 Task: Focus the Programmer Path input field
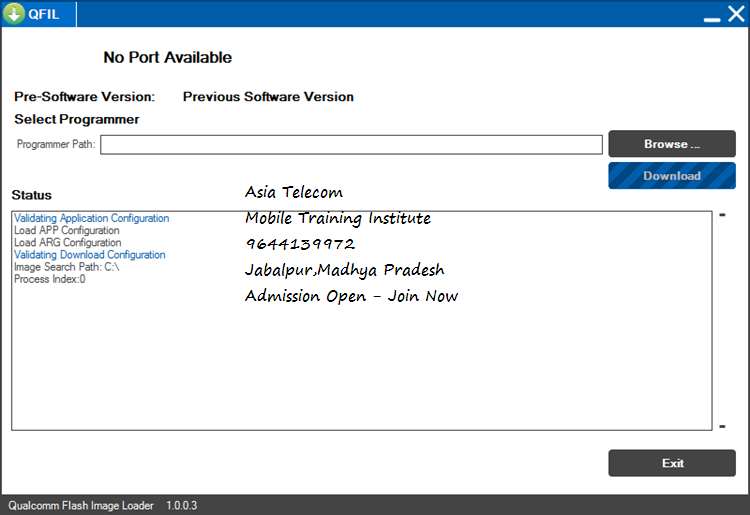pyautogui.click(x=351, y=144)
